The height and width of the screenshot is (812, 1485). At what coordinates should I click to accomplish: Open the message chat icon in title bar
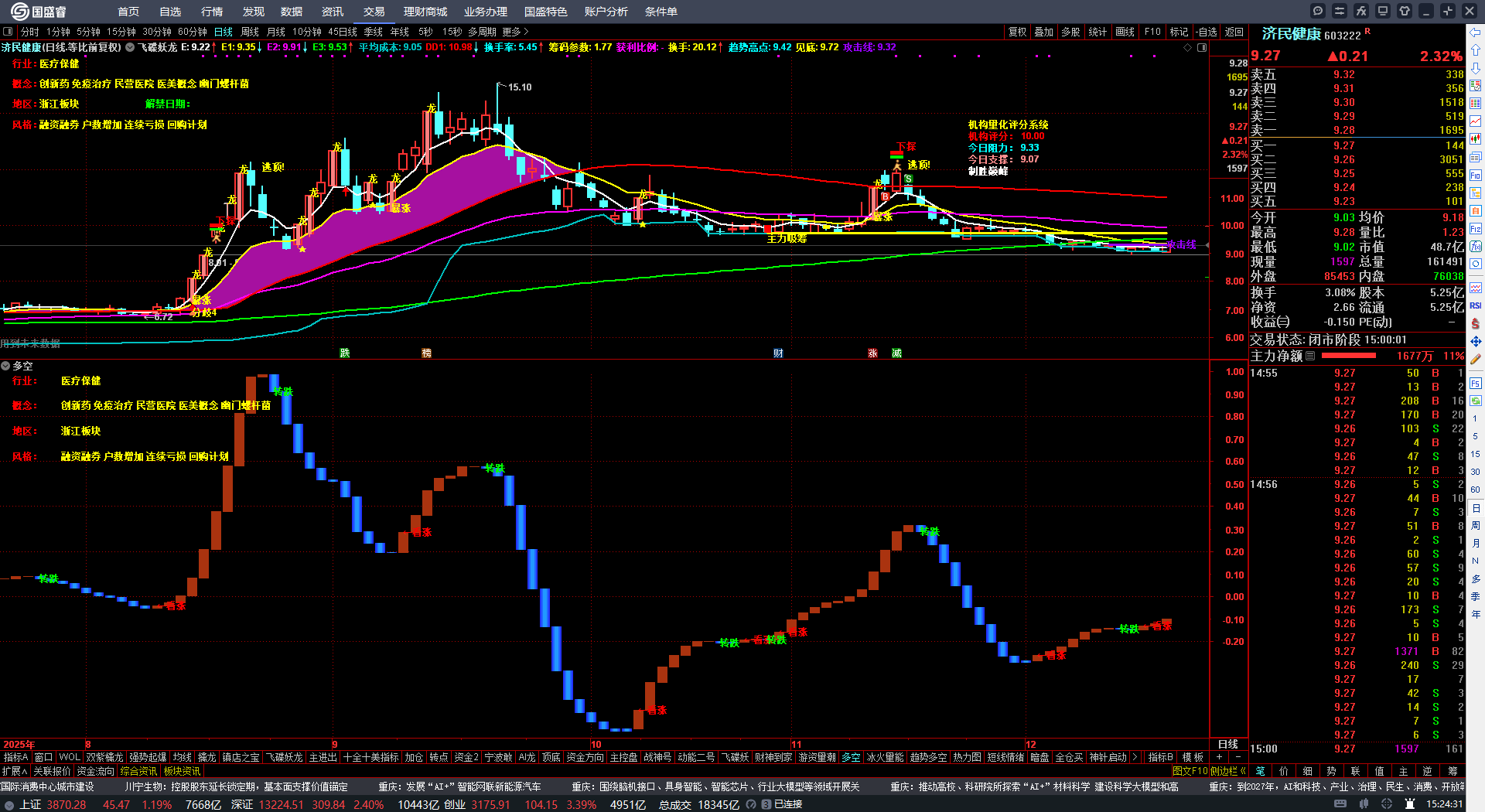(x=1318, y=11)
